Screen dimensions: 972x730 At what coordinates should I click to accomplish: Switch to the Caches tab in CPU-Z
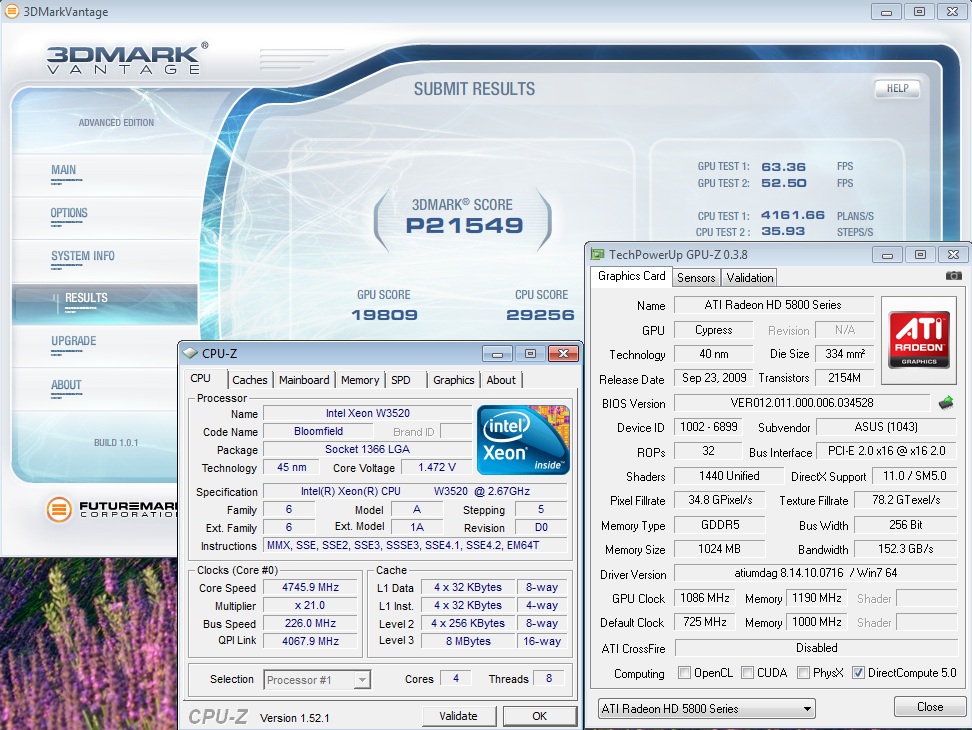tap(250, 380)
